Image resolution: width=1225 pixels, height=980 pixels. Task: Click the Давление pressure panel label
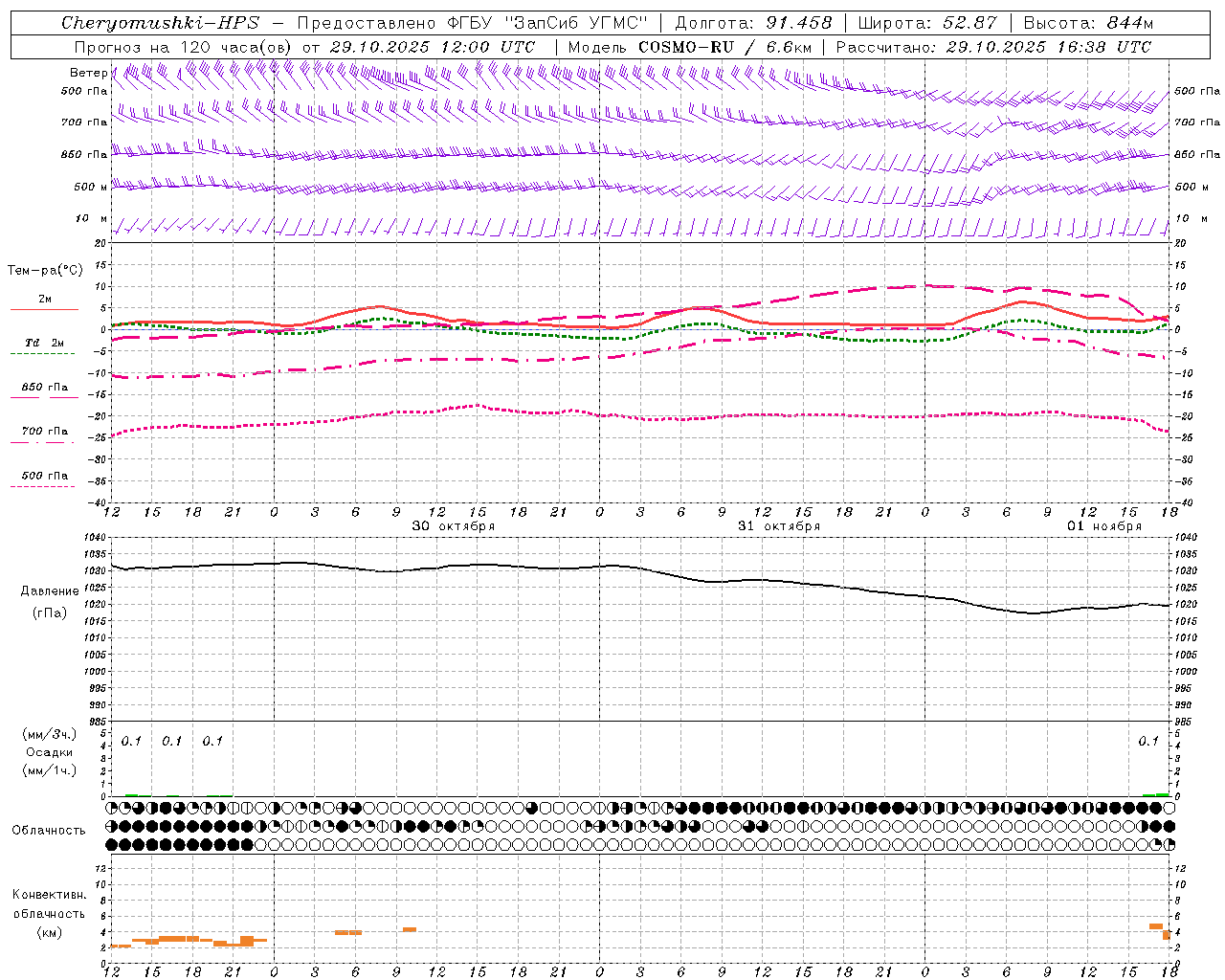50,591
